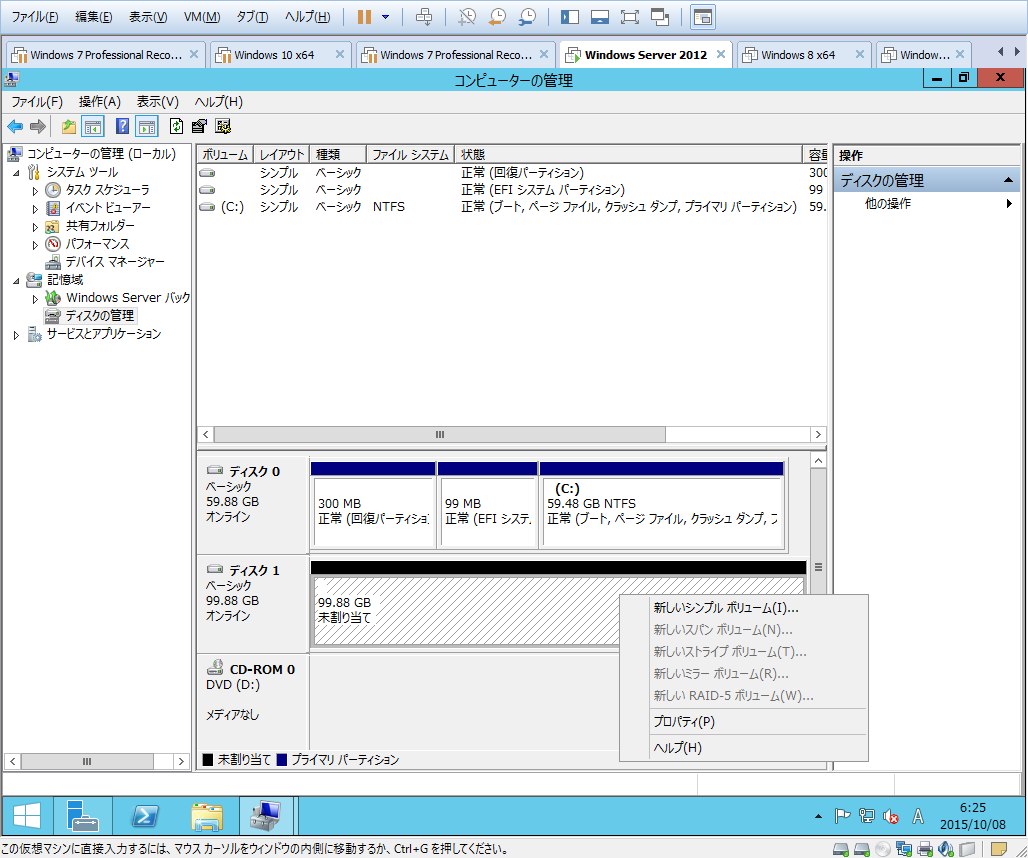Toggle the VMware library sidebar view button
This screenshot has height=858, width=1028.
pyautogui.click(x=570, y=16)
